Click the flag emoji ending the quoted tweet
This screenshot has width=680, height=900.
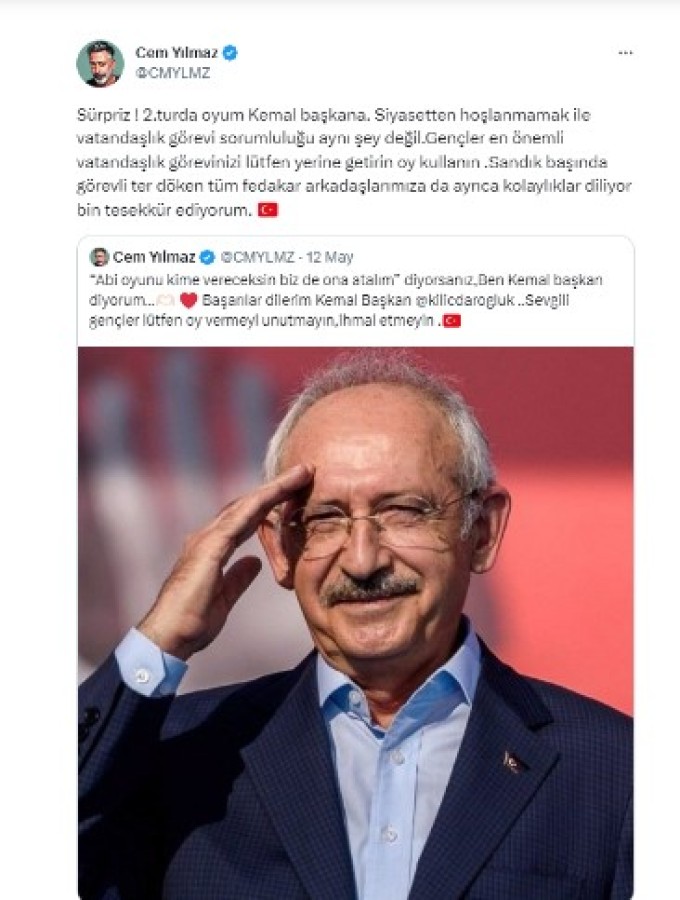[x=452, y=321]
